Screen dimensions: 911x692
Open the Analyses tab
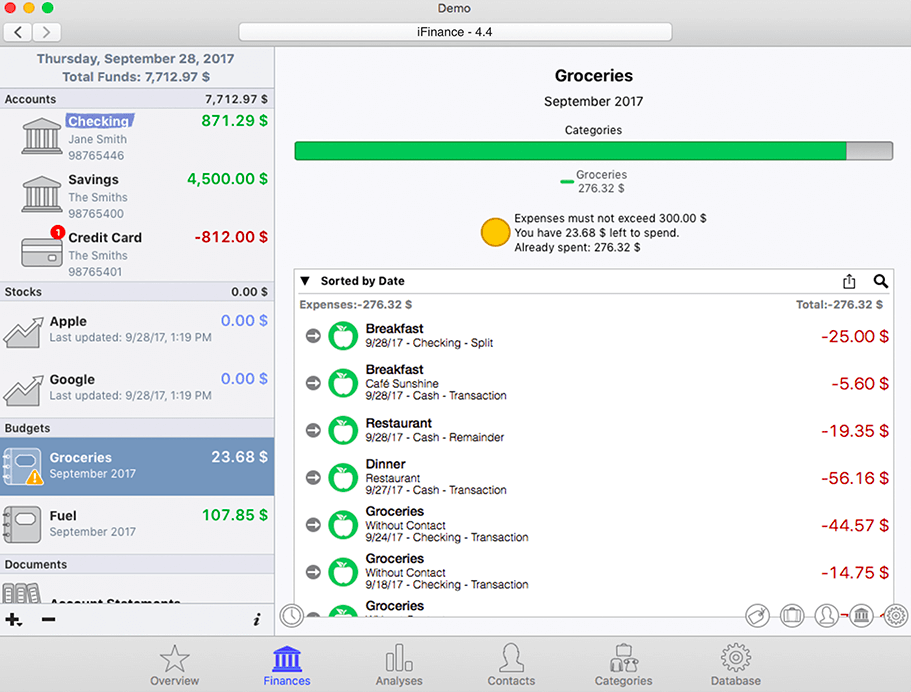point(399,665)
